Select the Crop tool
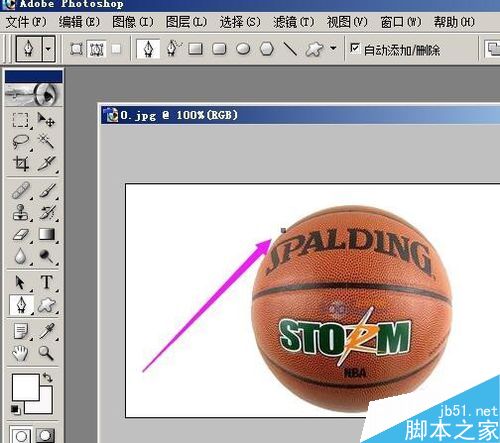Viewport: 500px width, 443px height. pos(21,164)
